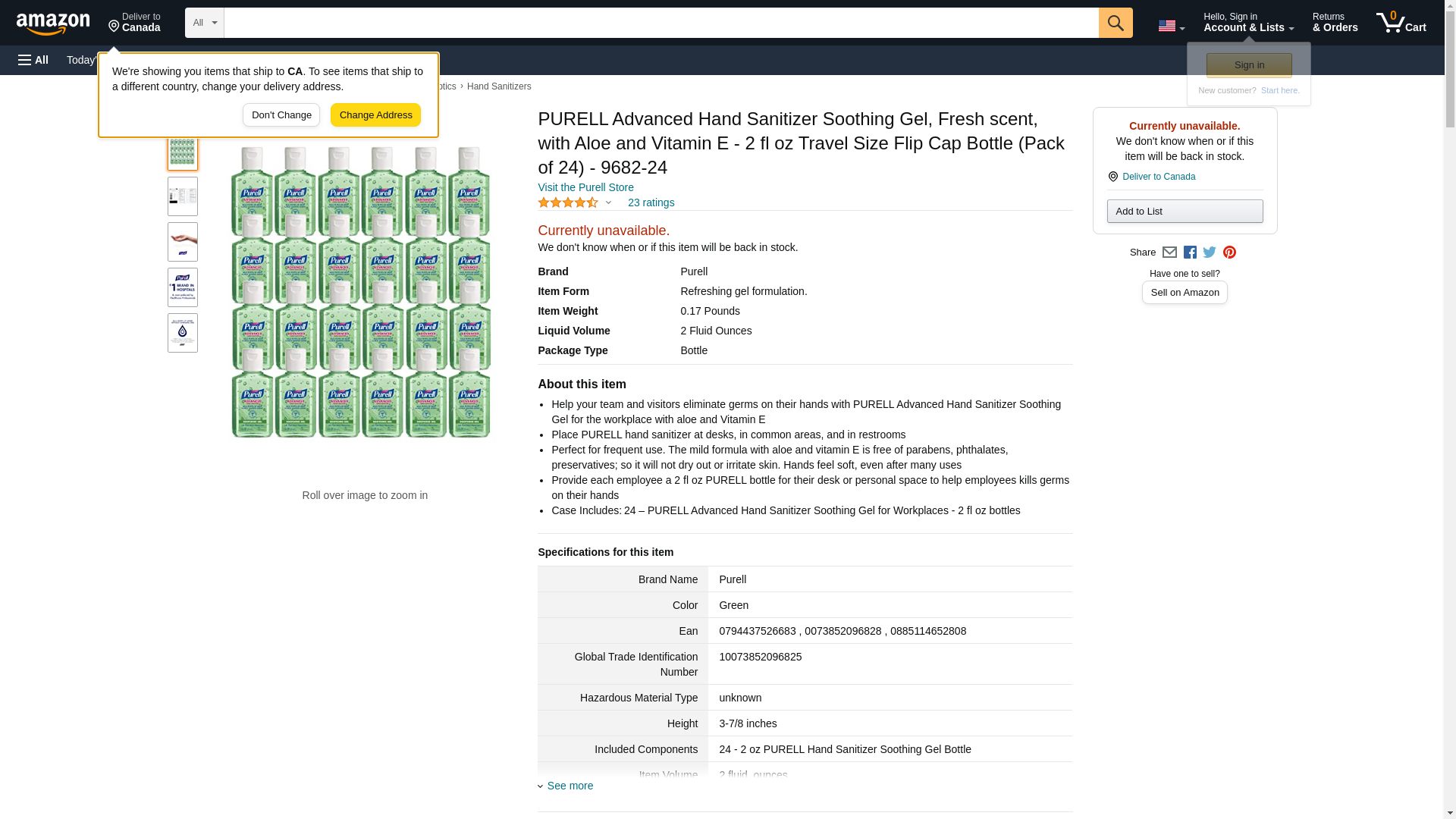Click the Amazon logo
This screenshot has height=819, width=1456.
pos(53,24)
